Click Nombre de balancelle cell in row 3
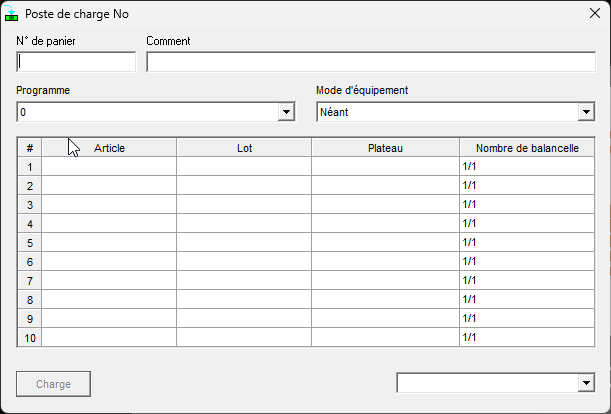This screenshot has height=414, width=611. [527, 205]
